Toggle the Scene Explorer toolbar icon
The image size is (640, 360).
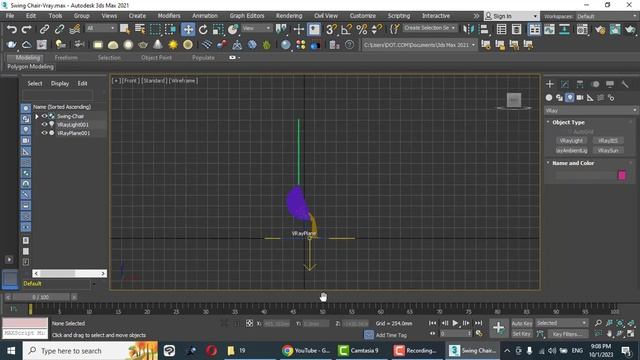coord(501,29)
